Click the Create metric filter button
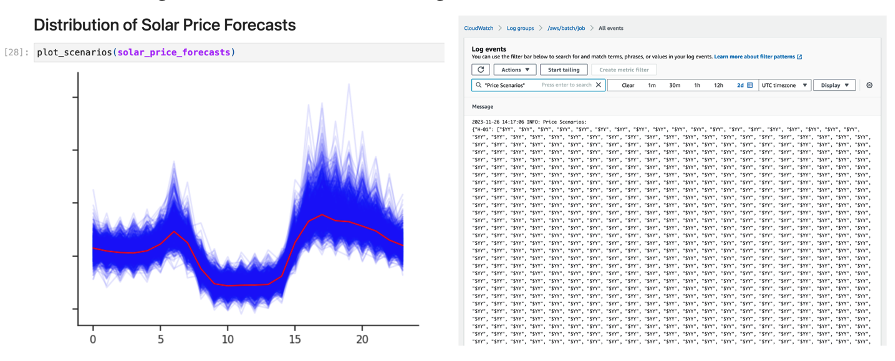 coord(624,70)
